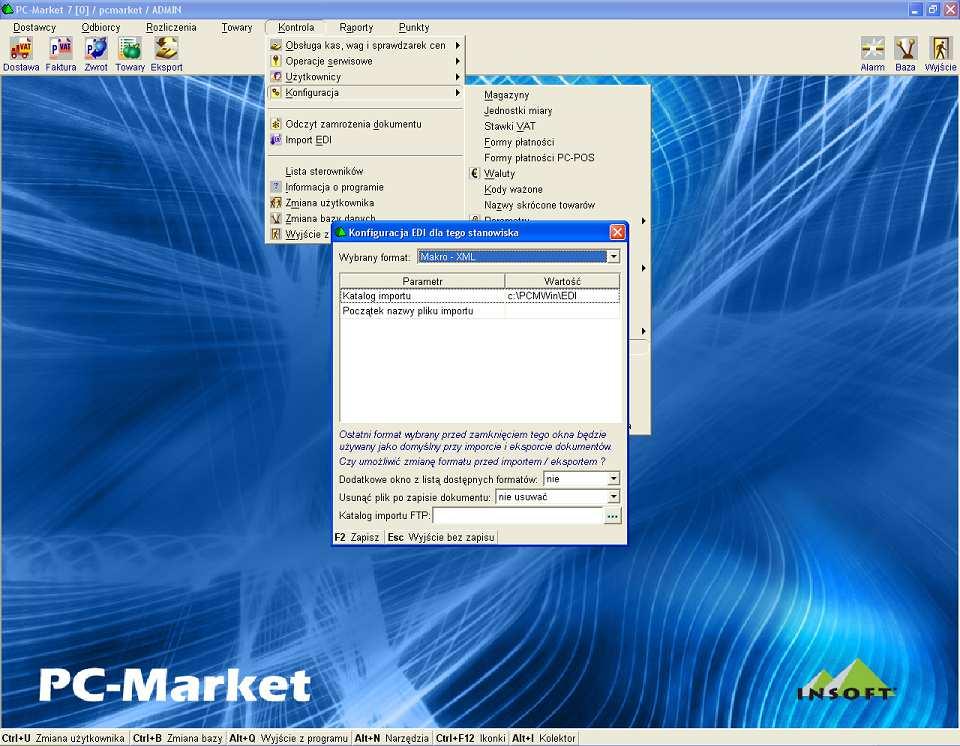Screen dimensions: 960x746
Task: Click Alt+I Kolektor status button
Action: 544,738
